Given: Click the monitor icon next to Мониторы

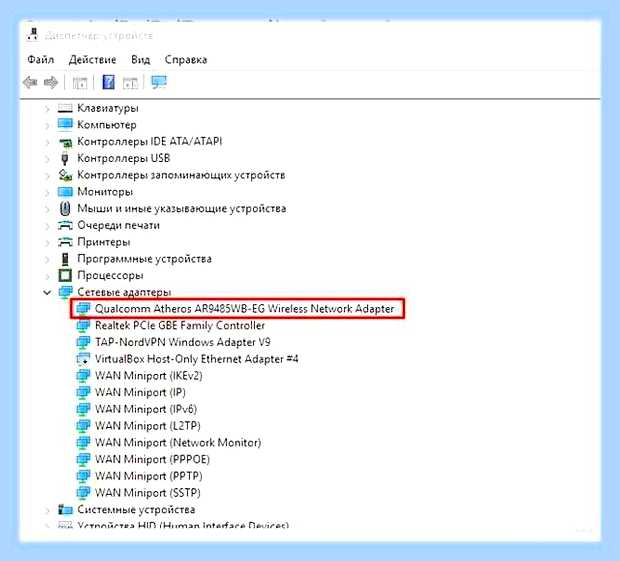Looking at the screenshot, I should 65,192.
